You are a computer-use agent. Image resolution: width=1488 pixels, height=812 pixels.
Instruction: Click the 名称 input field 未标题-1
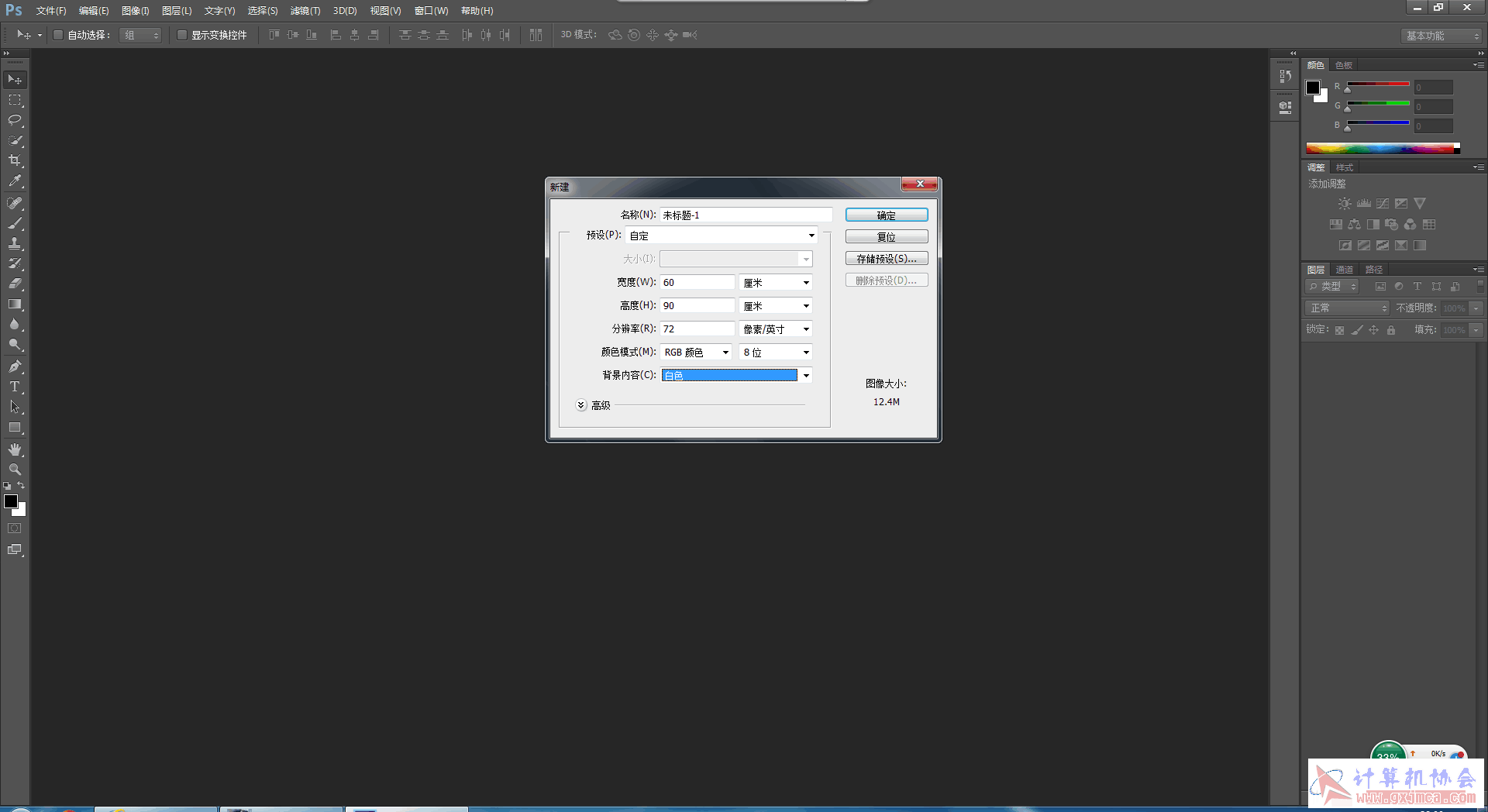click(746, 215)
